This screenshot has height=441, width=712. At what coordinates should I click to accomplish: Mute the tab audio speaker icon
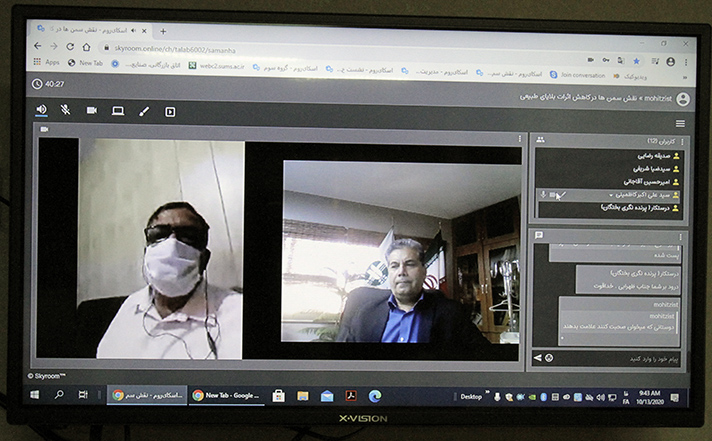(134, 30)
